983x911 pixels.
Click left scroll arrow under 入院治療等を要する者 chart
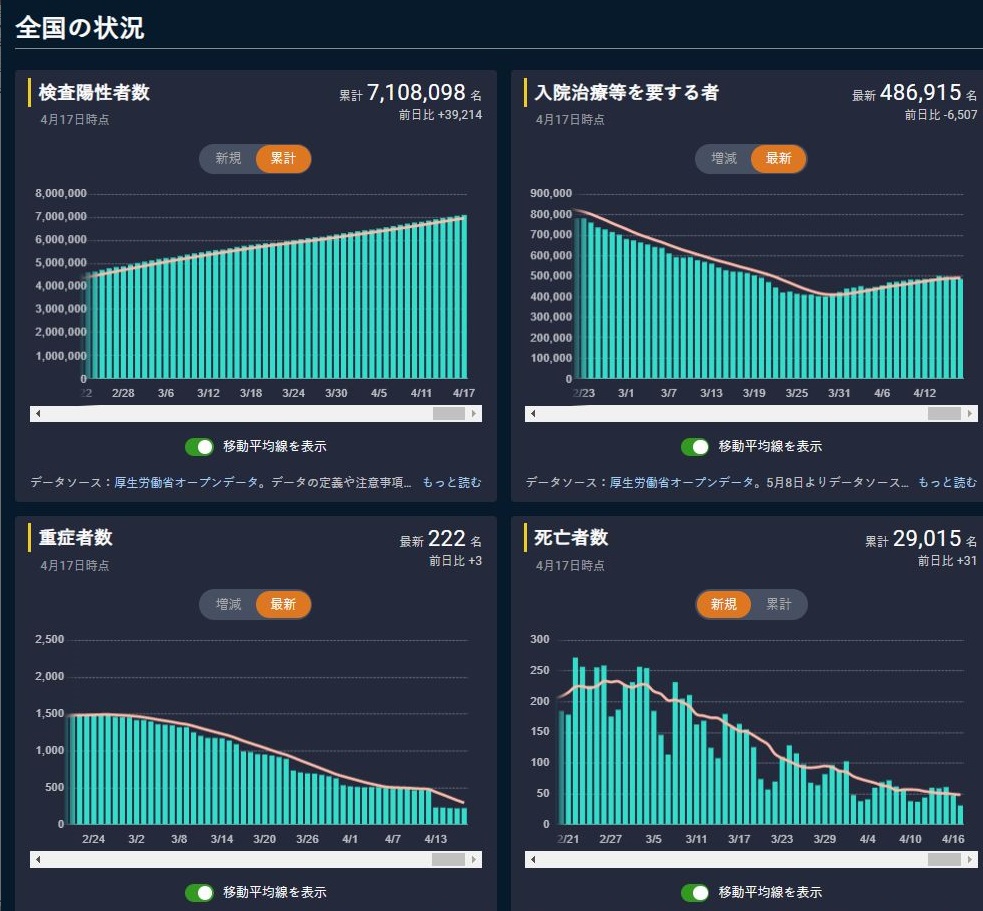pyautogui.click(x=534, y=413)
